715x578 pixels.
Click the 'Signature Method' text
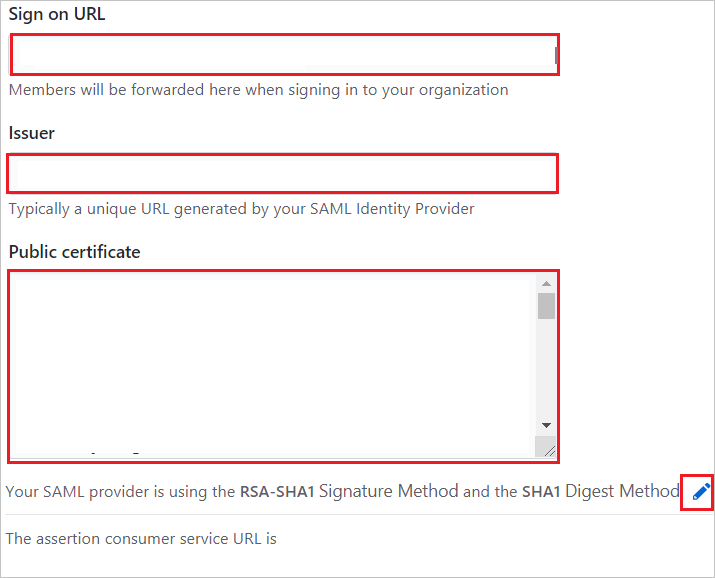point(389,491)
